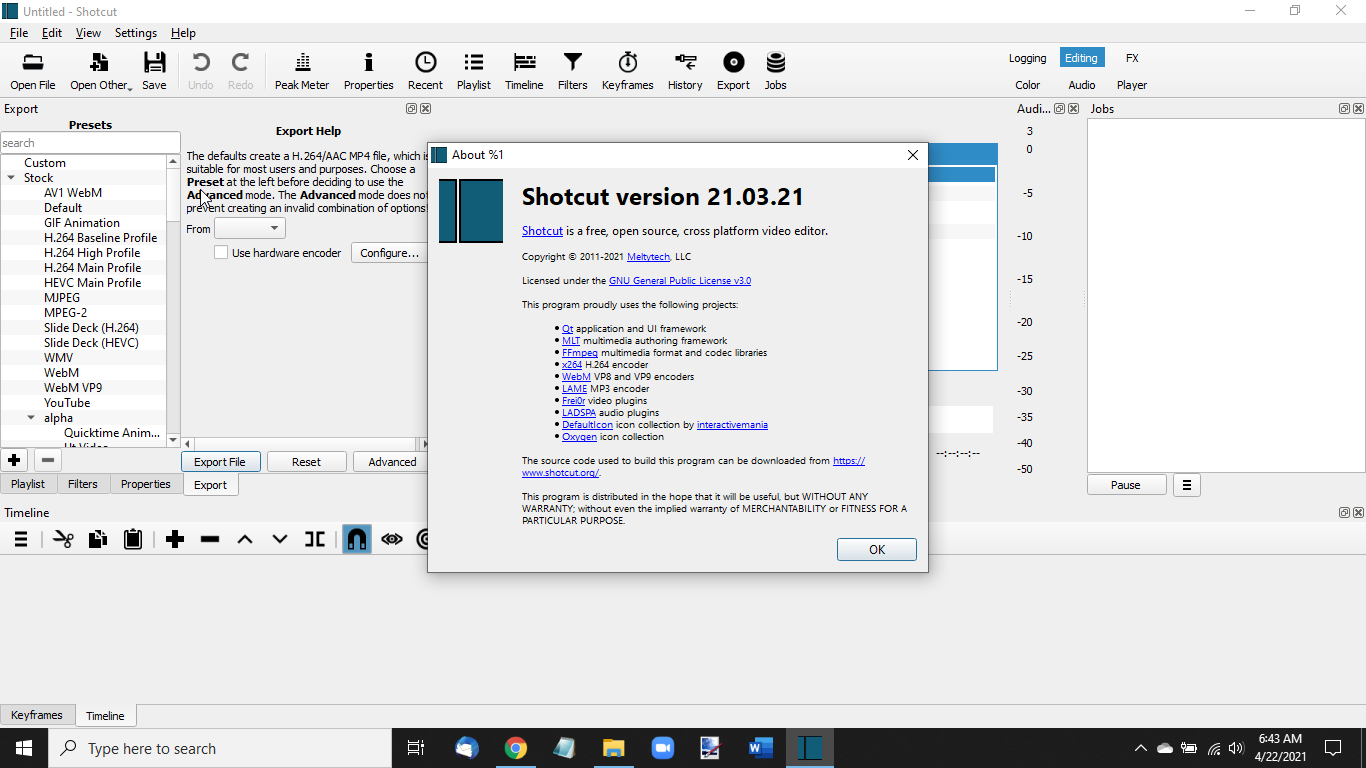Open the View menu
Viewport: 1366px width, 768px height.
point(88,33)
